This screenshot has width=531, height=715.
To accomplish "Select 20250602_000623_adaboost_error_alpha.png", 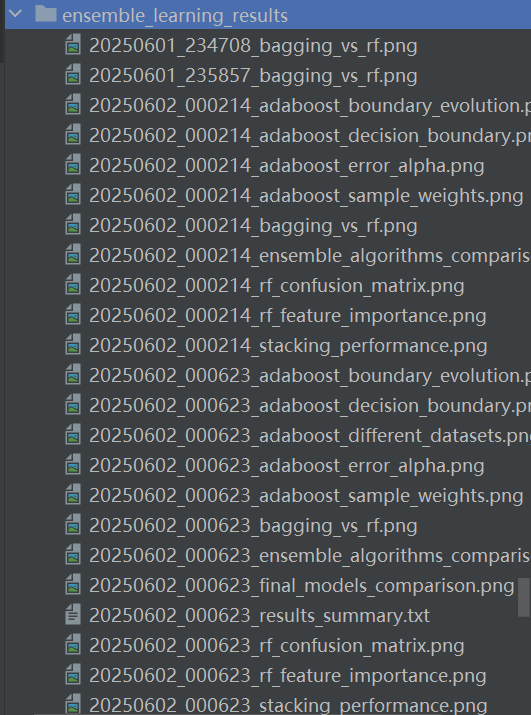I will (x=287, y=466).
